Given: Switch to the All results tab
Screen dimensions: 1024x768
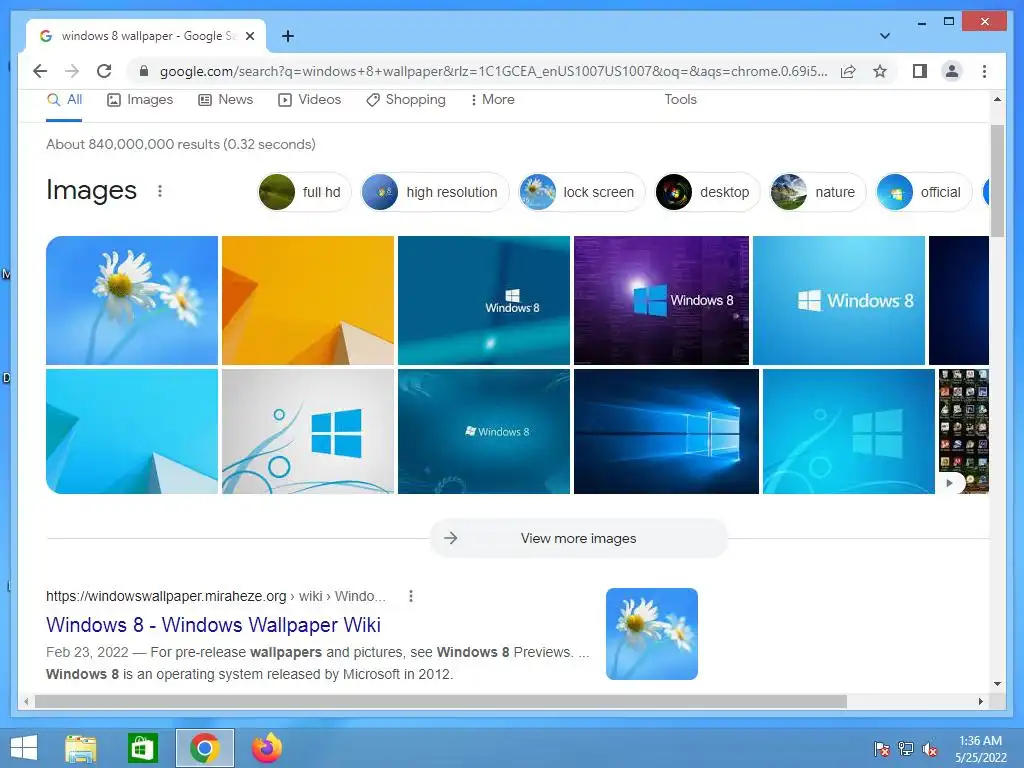Looking at the screenshot, I should click(x=65, y=100).
